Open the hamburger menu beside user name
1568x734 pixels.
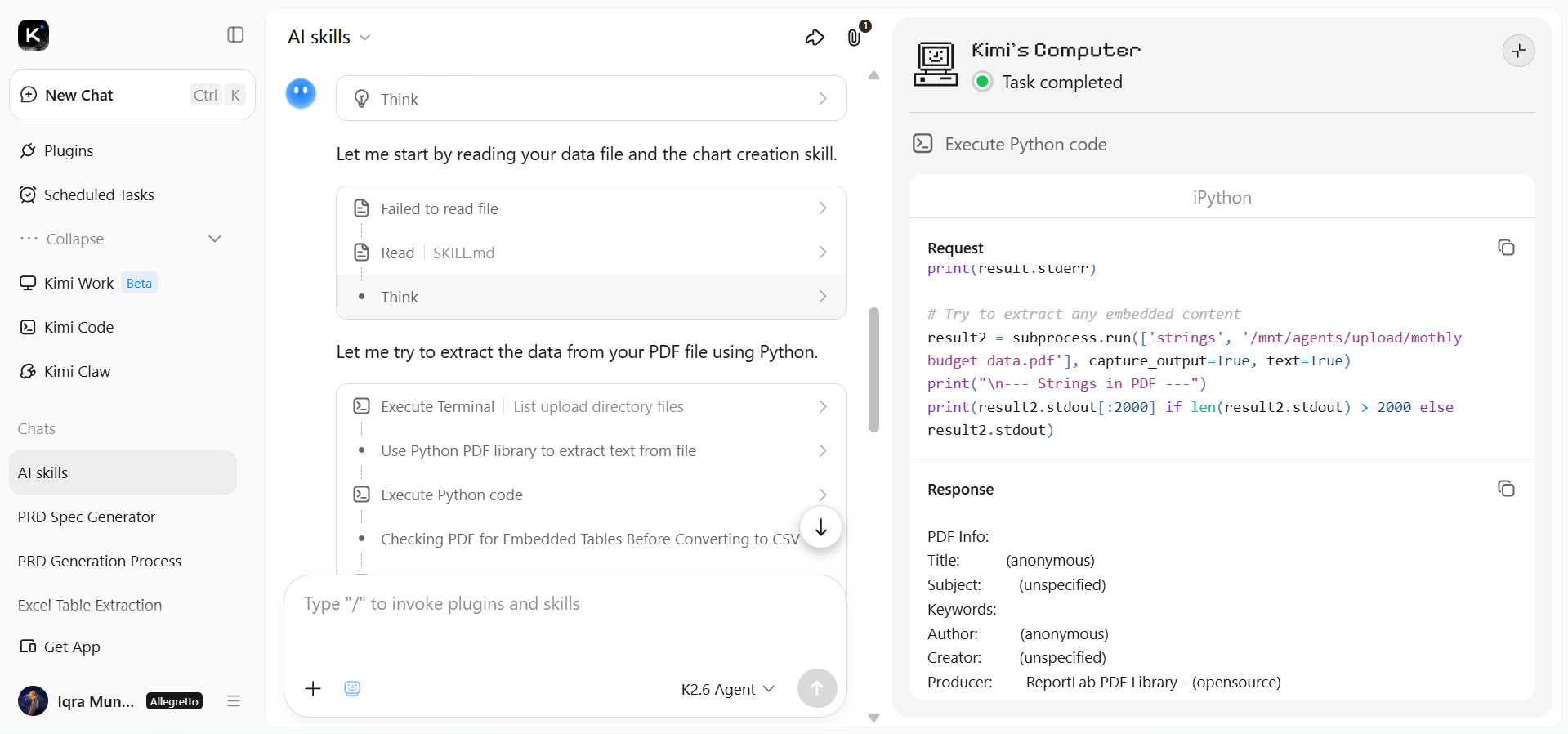click(x=234, y=701)
